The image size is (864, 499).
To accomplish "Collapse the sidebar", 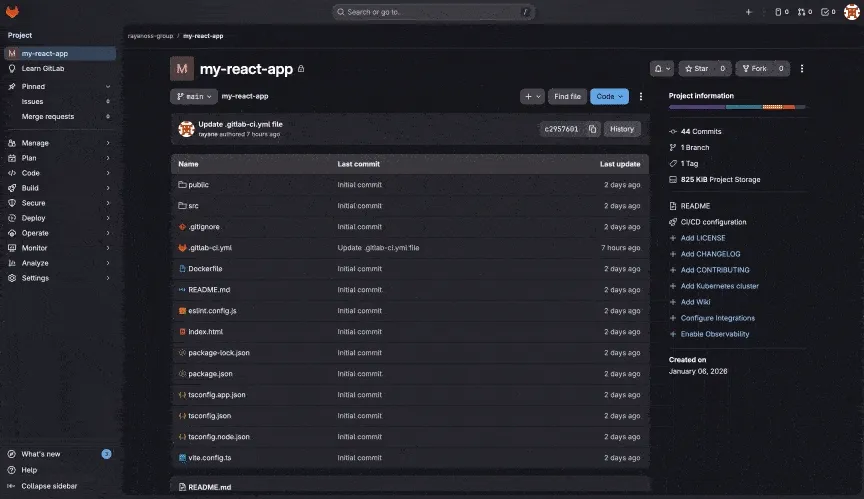I will coord(48,486).
